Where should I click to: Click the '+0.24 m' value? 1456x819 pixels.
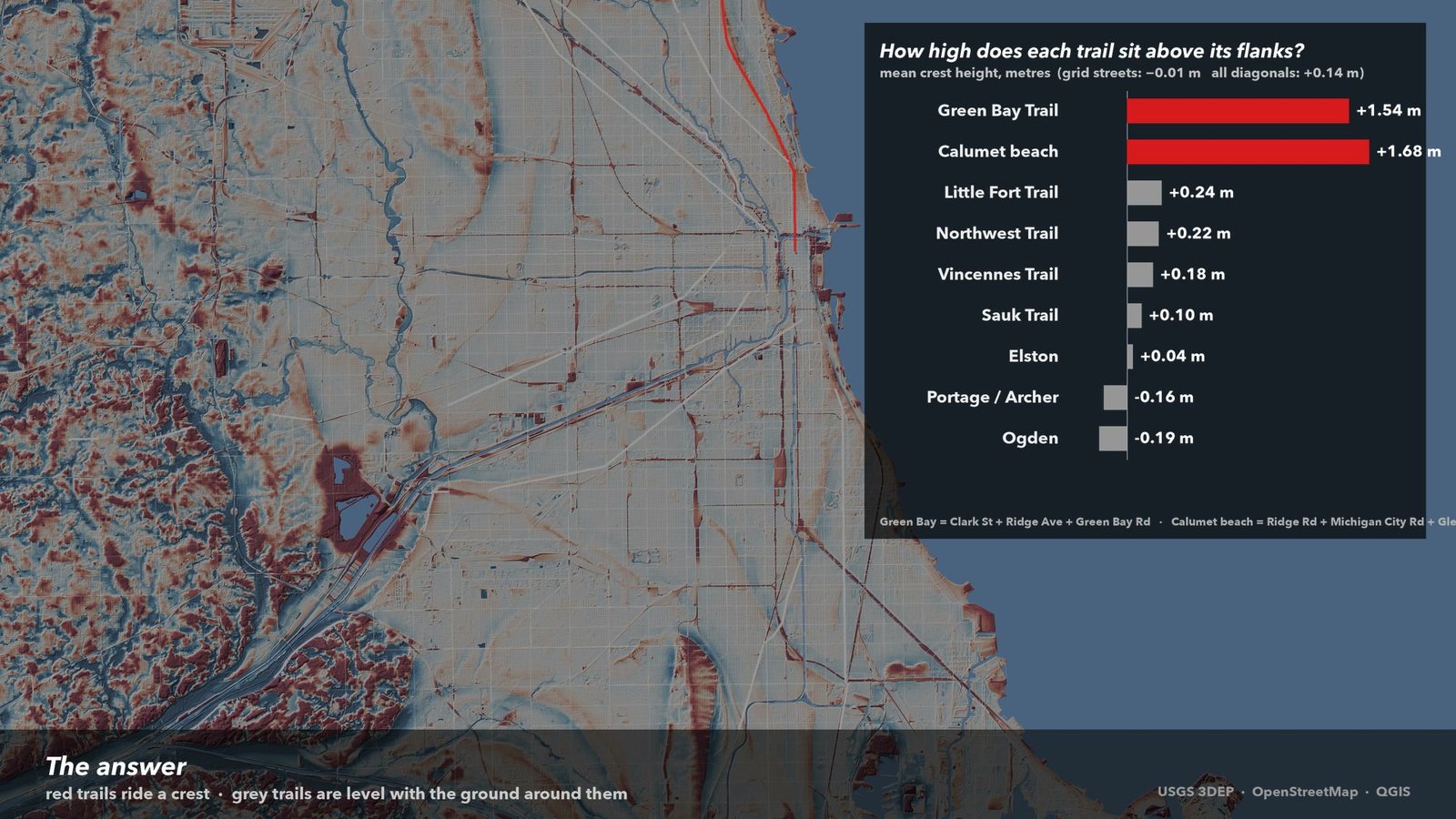pos(1201,192)
